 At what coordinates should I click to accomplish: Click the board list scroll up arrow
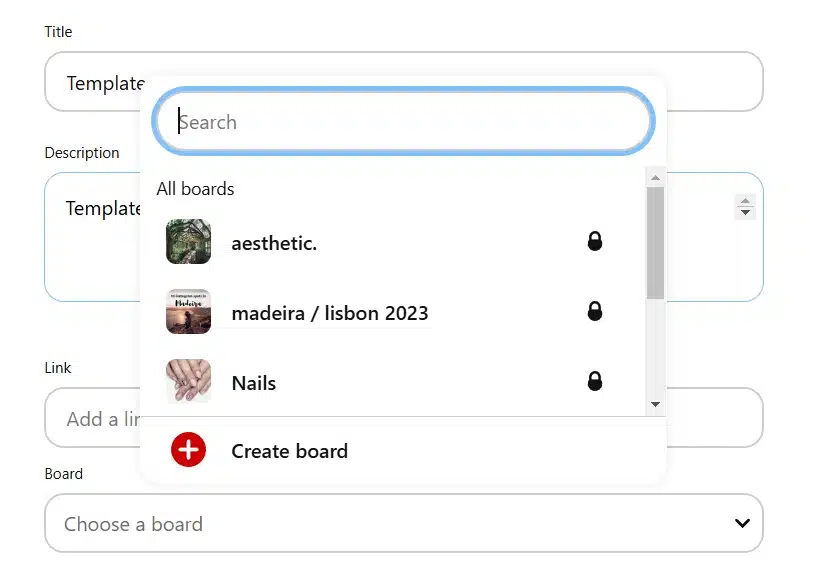(656, 177)
